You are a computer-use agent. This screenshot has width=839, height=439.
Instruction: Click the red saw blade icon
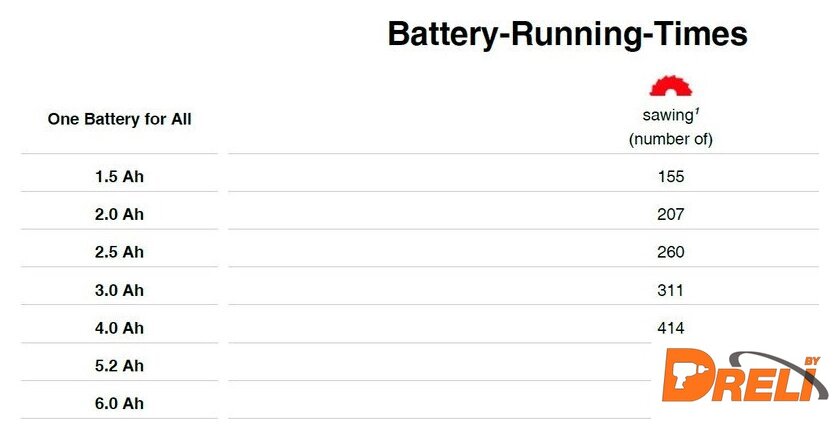pyautogui.click(x=671, y=86)
